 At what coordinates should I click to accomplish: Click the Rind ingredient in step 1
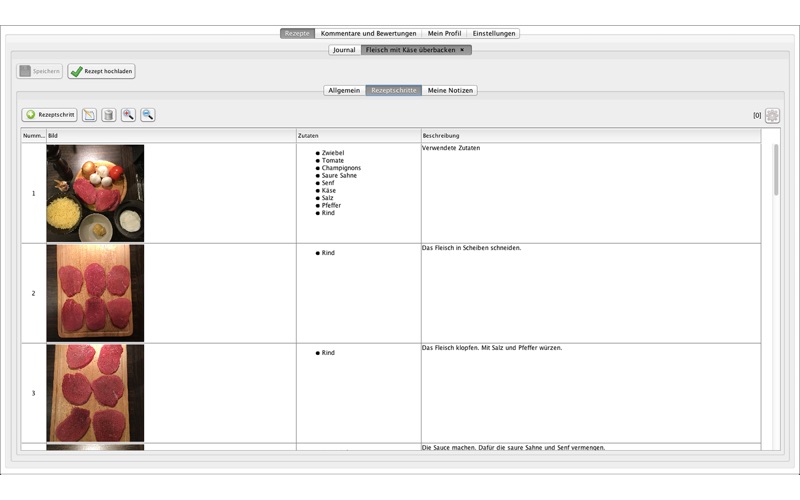(x=328, y=213)
